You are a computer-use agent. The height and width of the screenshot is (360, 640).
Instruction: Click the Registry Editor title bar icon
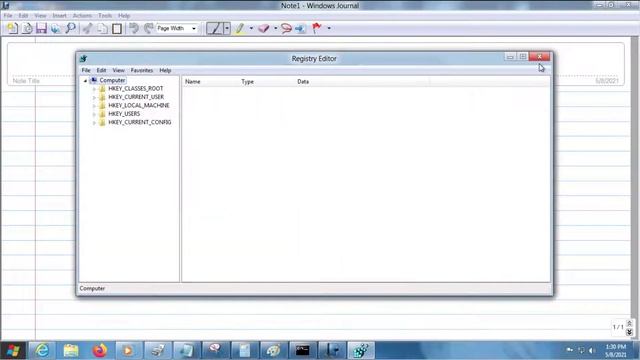pyautogui.click(x=84, y=59)
